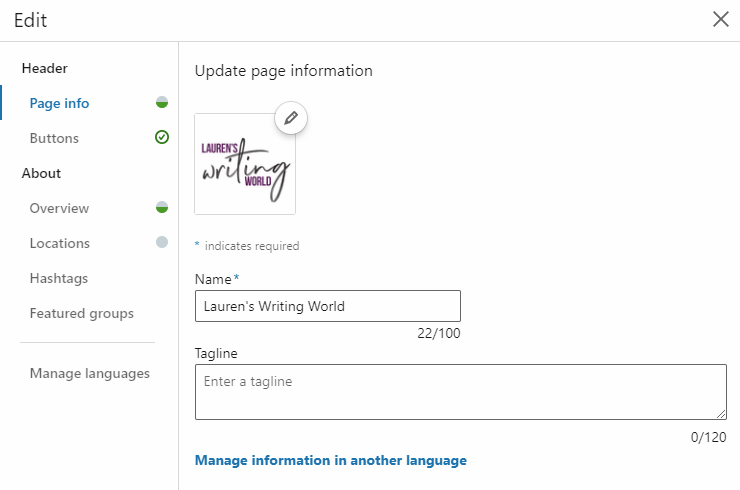The image size is (740, 490).
Task: Click into the Name input field
Action: click(328, 306)
